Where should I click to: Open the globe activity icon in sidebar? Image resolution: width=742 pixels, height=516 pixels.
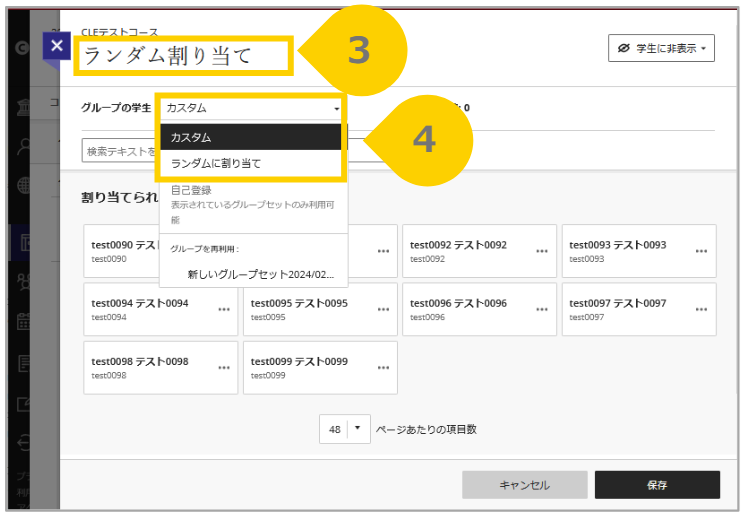[x=23, y=185]
